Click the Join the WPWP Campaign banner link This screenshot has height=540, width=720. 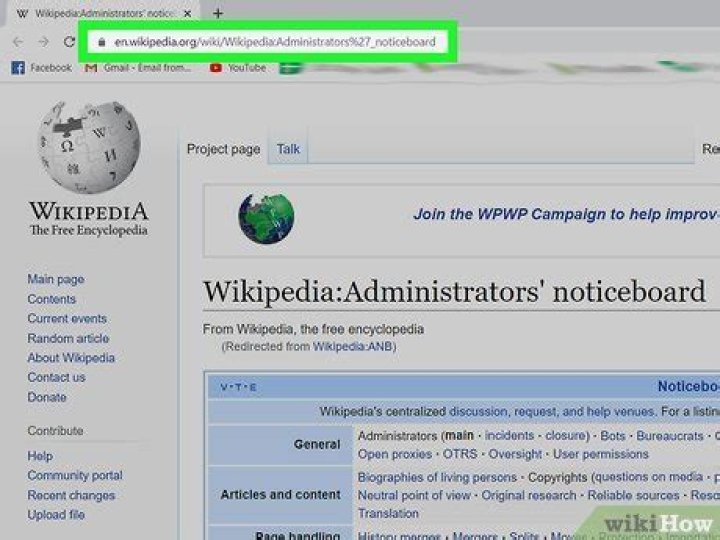click(x=566, y=214)
